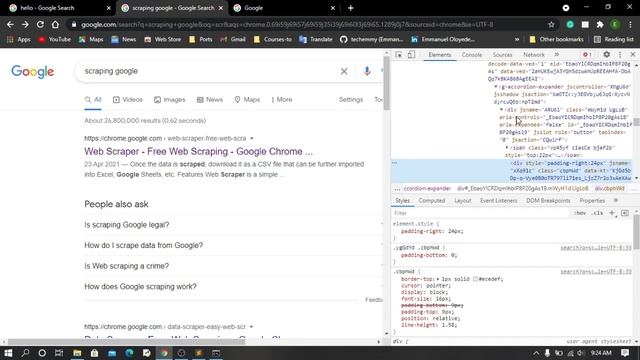640x360 pixels.
Task: Click the red error count badge
Action: coord(587,55)
